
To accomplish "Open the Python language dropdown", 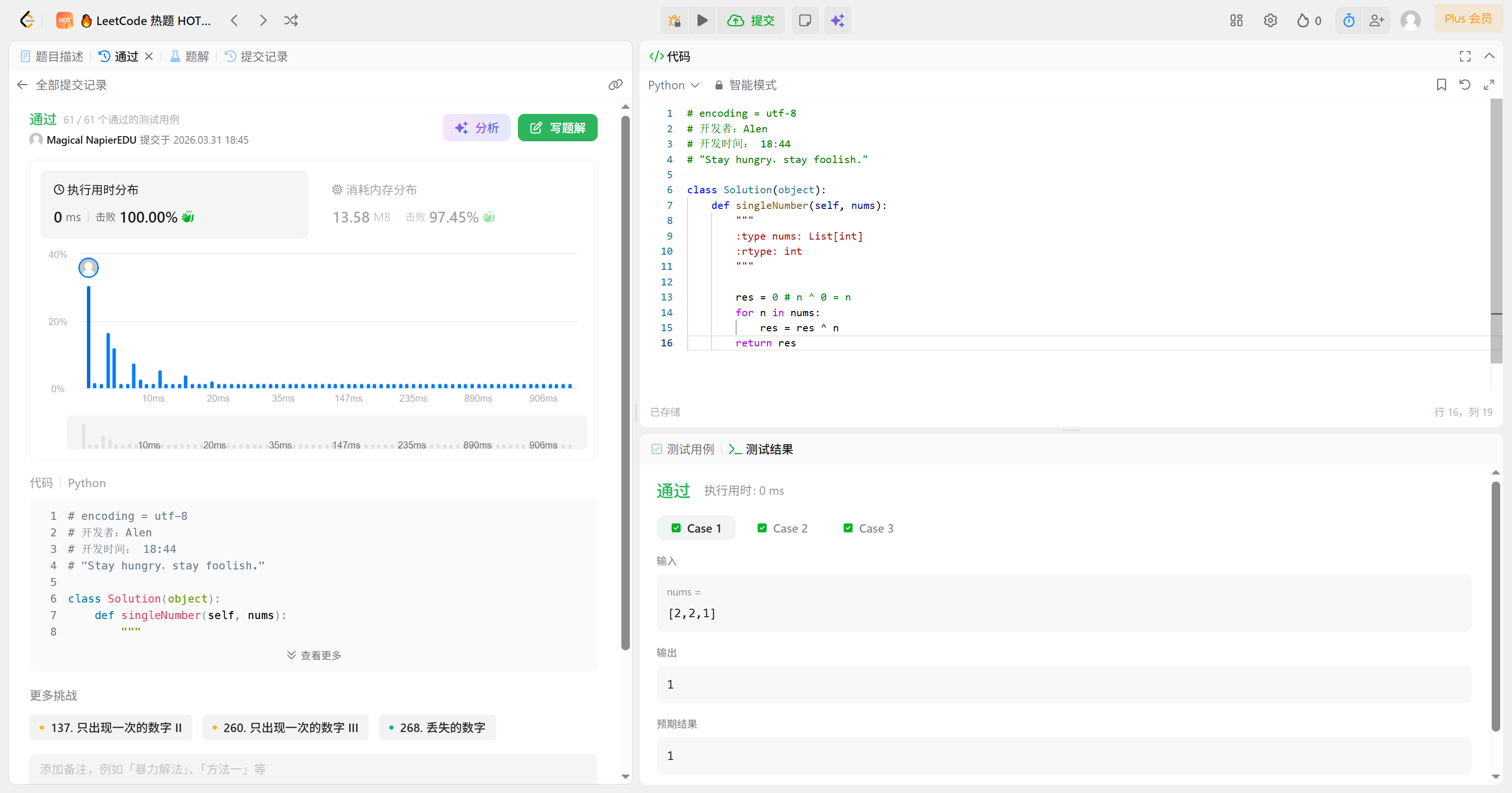I will click(x=673, y=85).
